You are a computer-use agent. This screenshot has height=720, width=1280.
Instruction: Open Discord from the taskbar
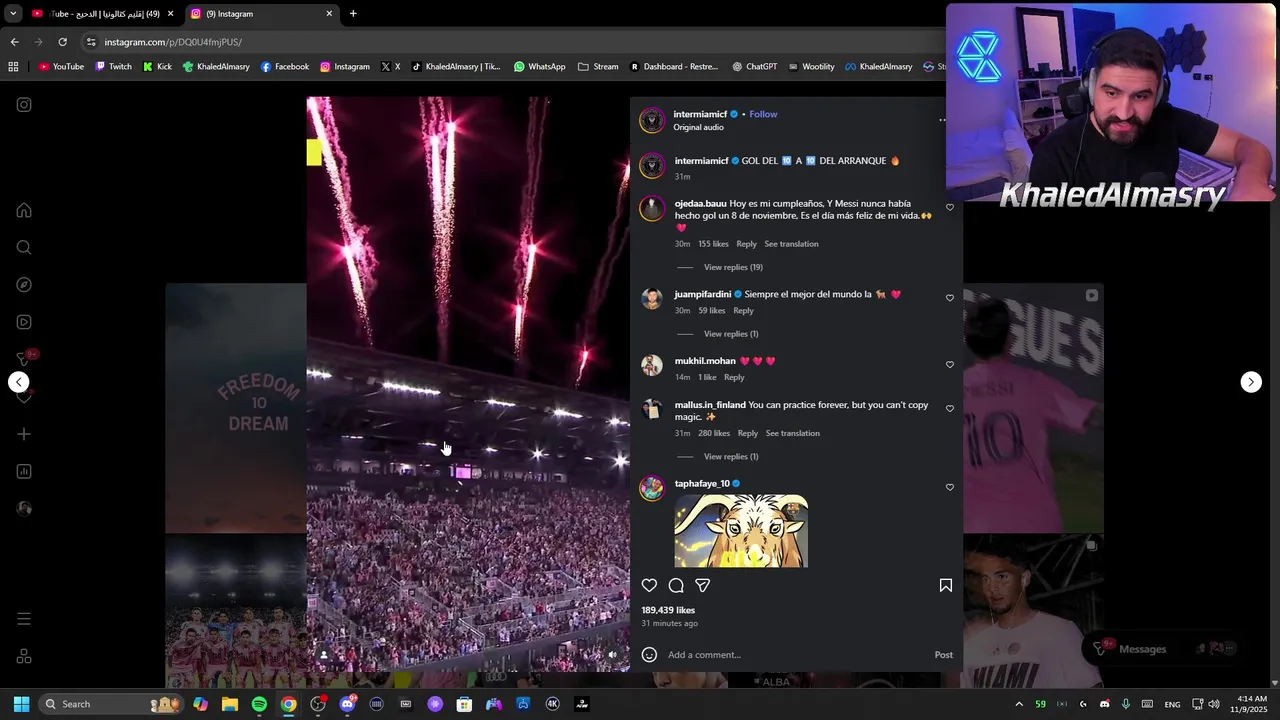tap(347, 704)
